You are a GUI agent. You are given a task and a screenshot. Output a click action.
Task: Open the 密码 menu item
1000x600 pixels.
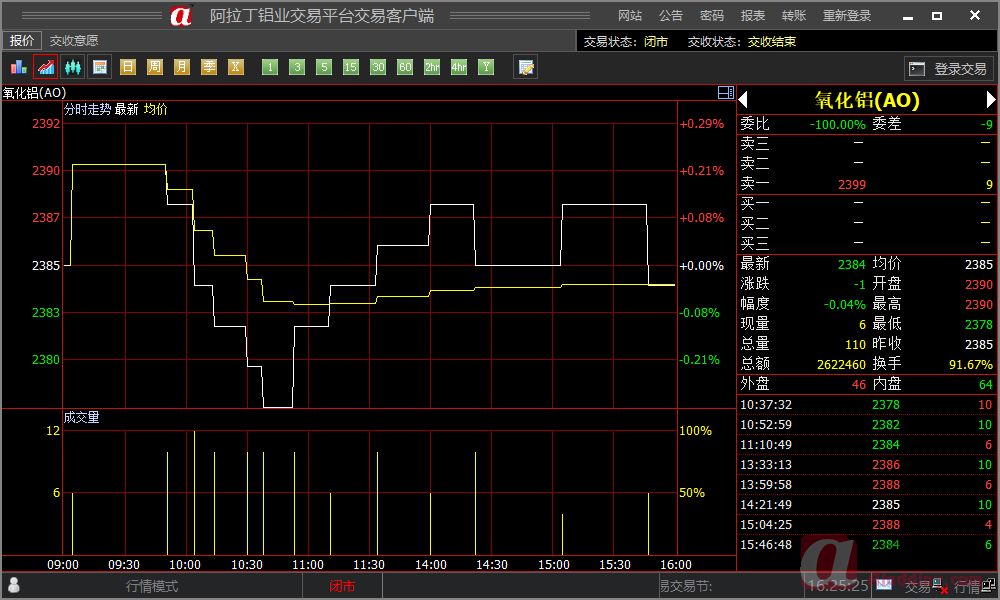point(712,15)
